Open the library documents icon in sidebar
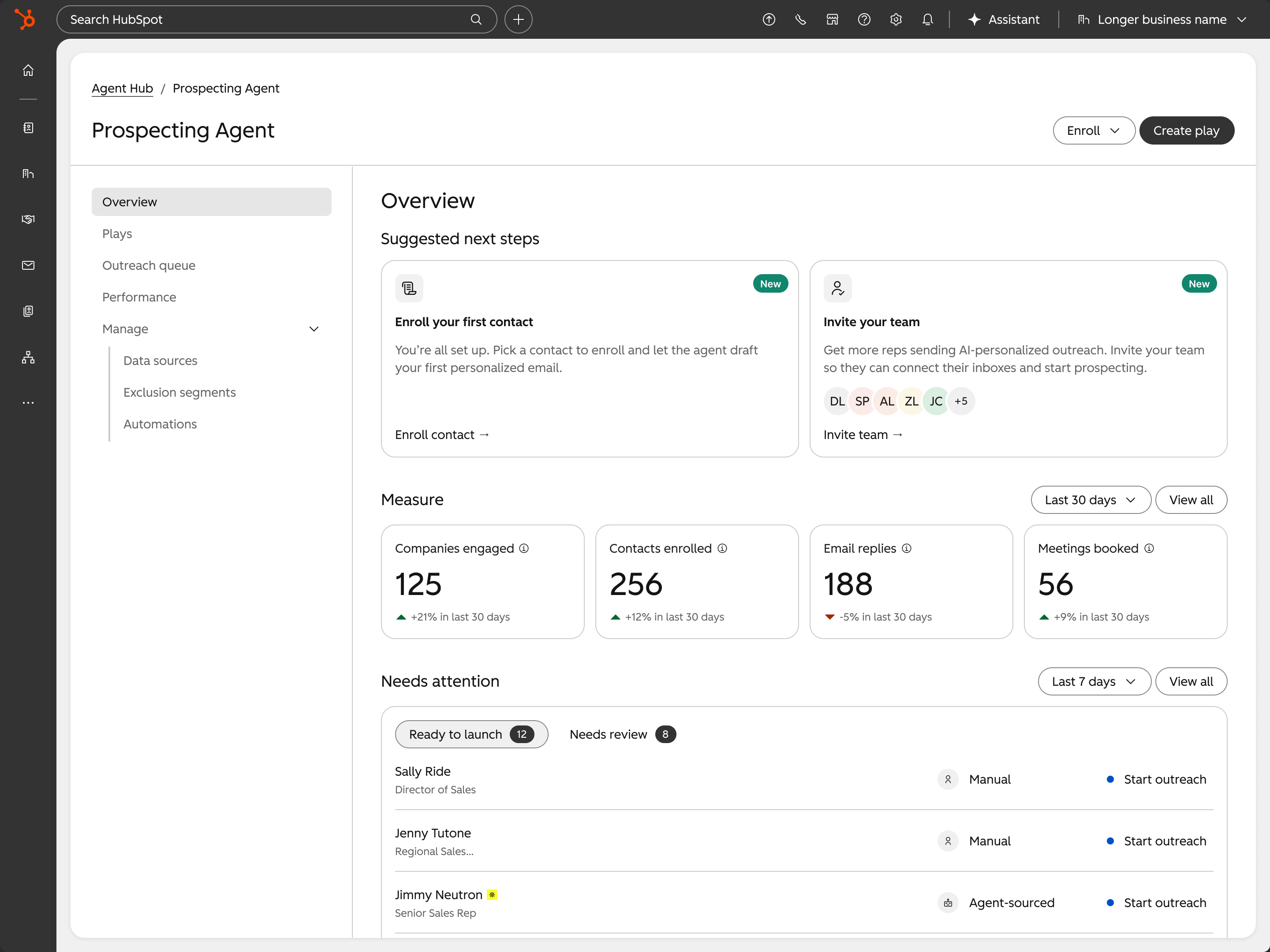1270x952 pixels. click(28, 311)
